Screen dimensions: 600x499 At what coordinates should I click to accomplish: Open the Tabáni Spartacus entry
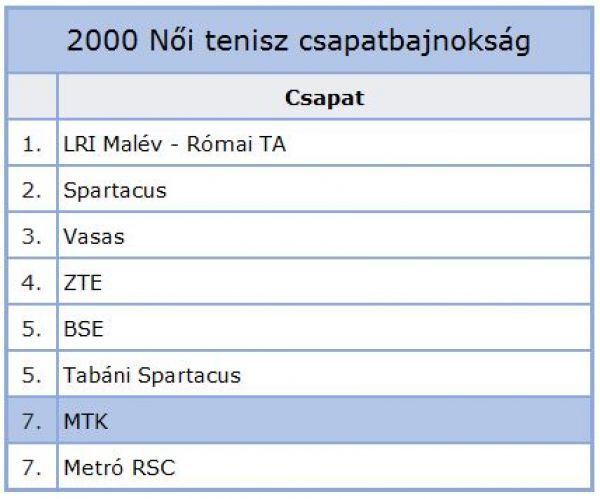click(x=152, y=375)
